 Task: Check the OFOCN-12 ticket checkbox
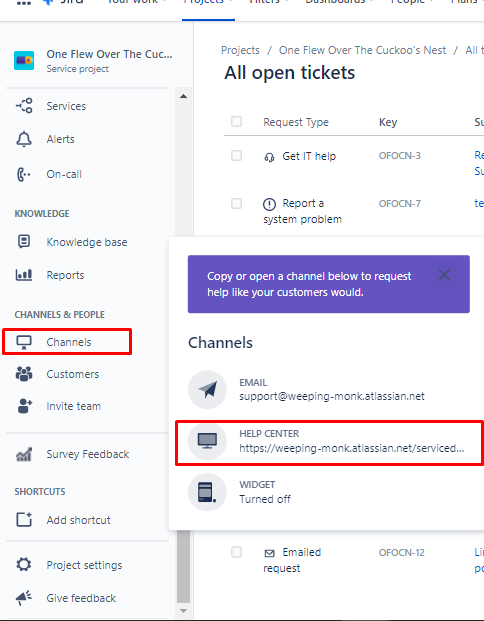pyautogui.click(x=236, y=552)
